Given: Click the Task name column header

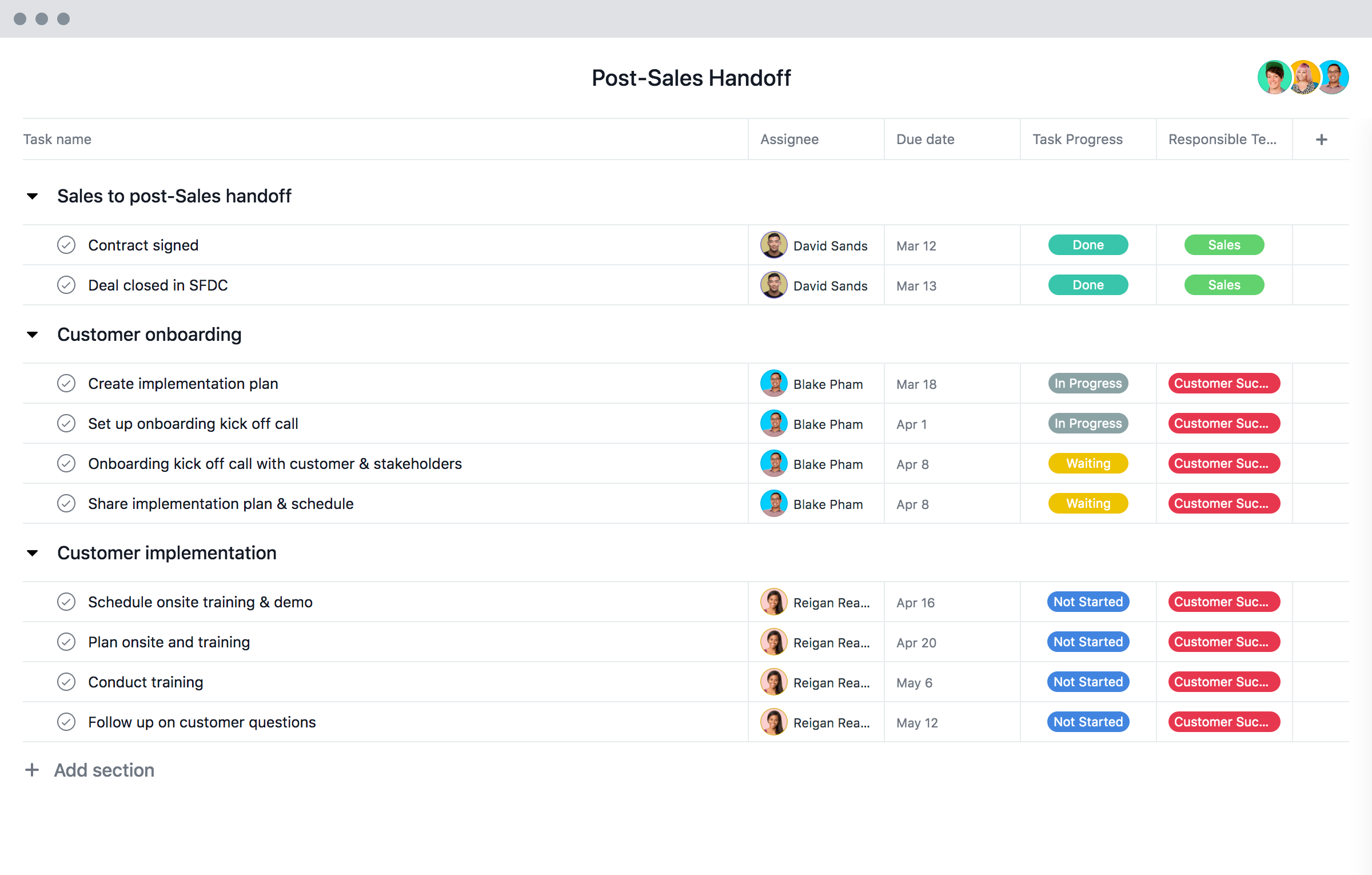Looking at the screenshot, I should [56, 139].
